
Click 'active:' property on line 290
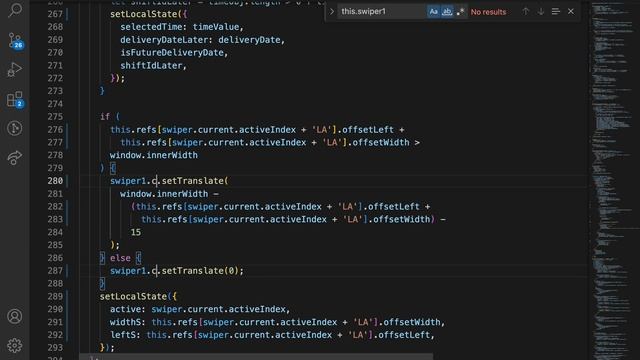click(128, 309)
